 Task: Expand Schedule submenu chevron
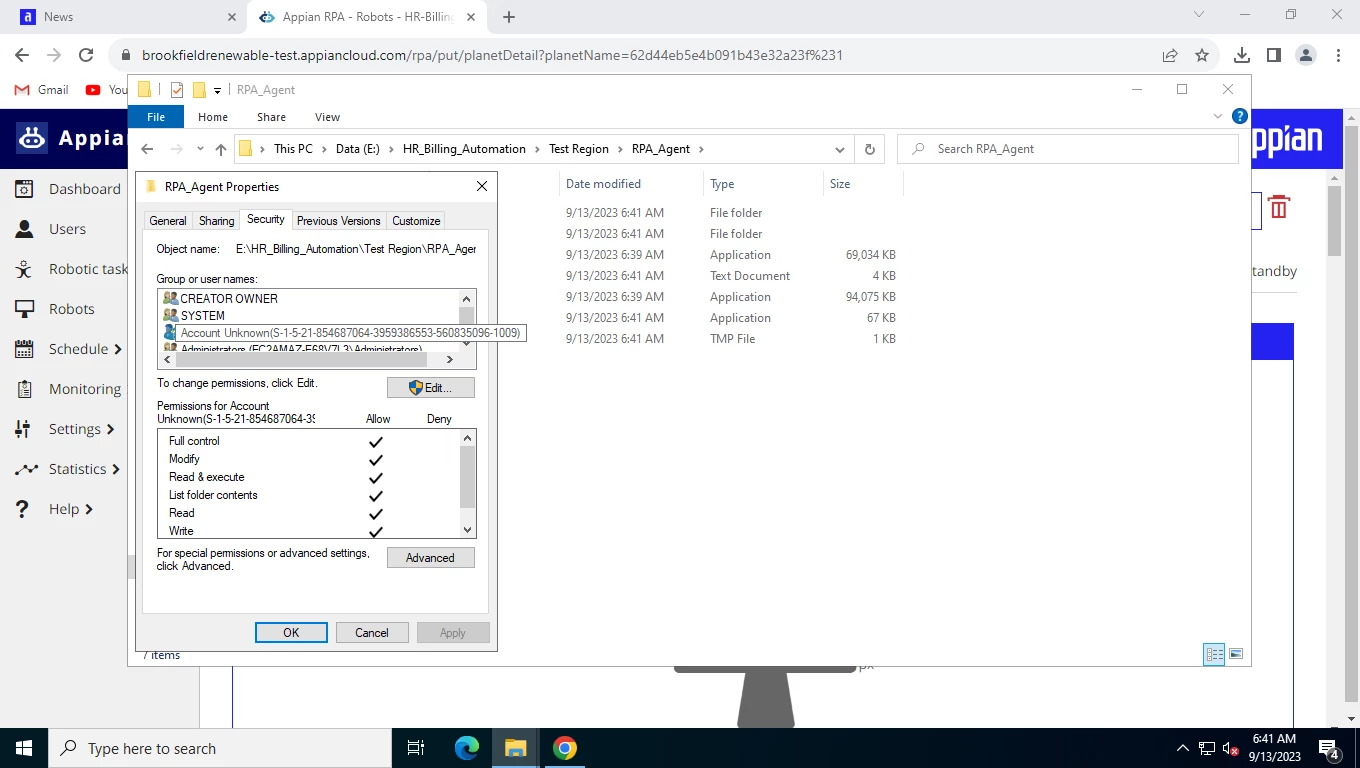pos(118,349)
